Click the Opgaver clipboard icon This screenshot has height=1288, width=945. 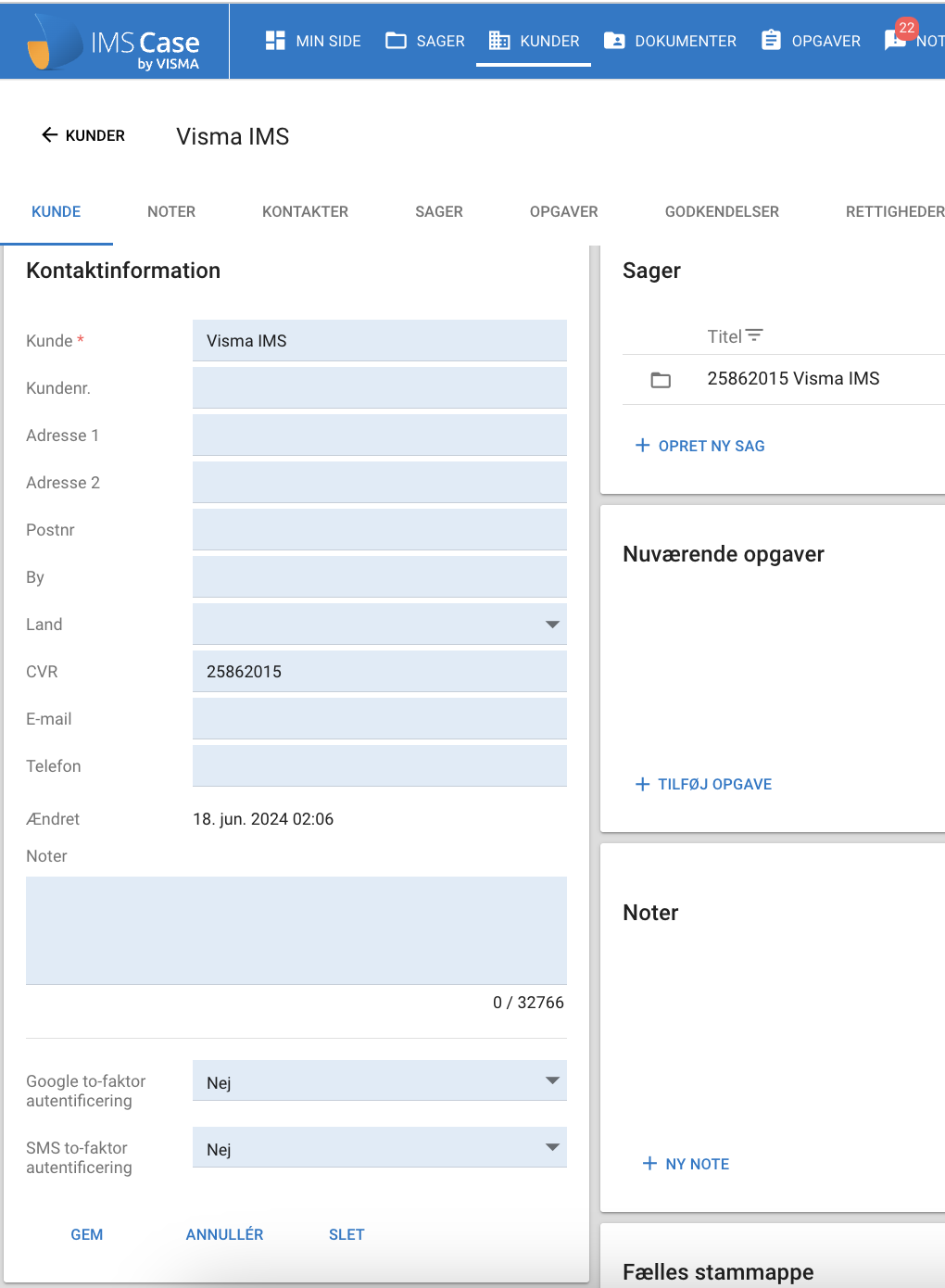click(771, 41)
